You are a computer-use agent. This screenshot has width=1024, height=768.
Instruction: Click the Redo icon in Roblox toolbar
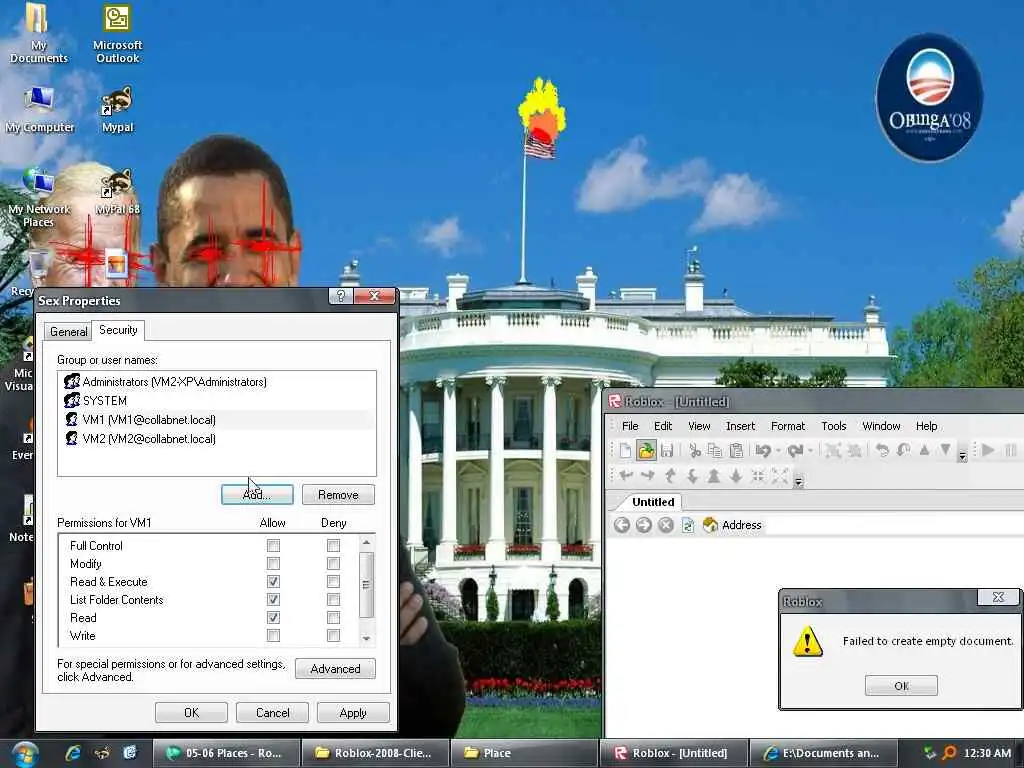[x=795, y=450]
